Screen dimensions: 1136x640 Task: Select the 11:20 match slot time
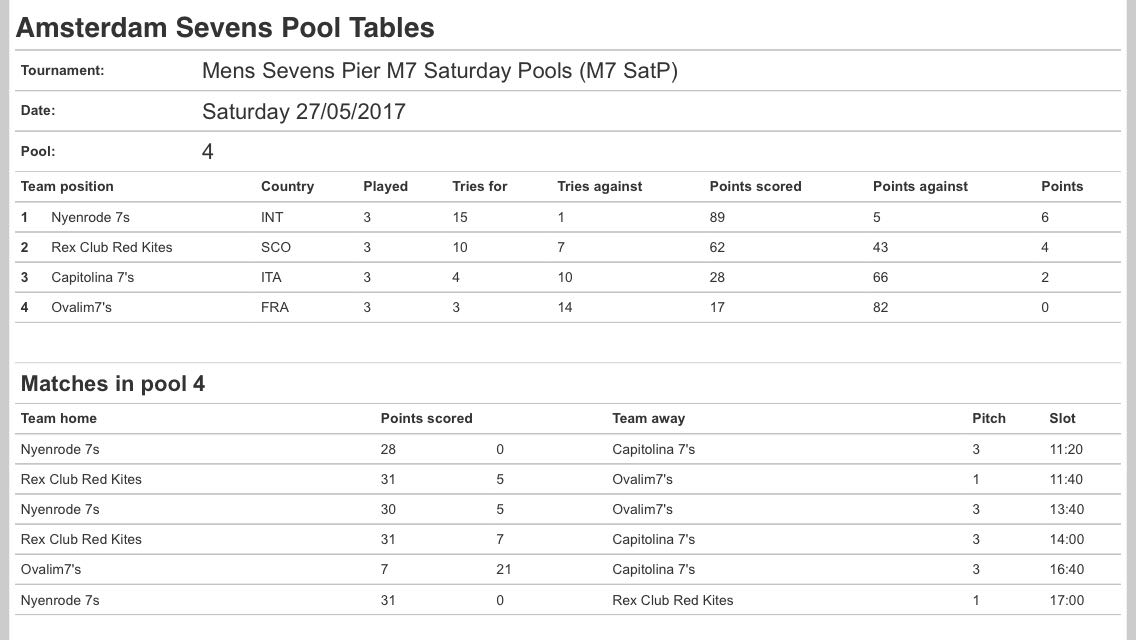[x=1066, y=449]
